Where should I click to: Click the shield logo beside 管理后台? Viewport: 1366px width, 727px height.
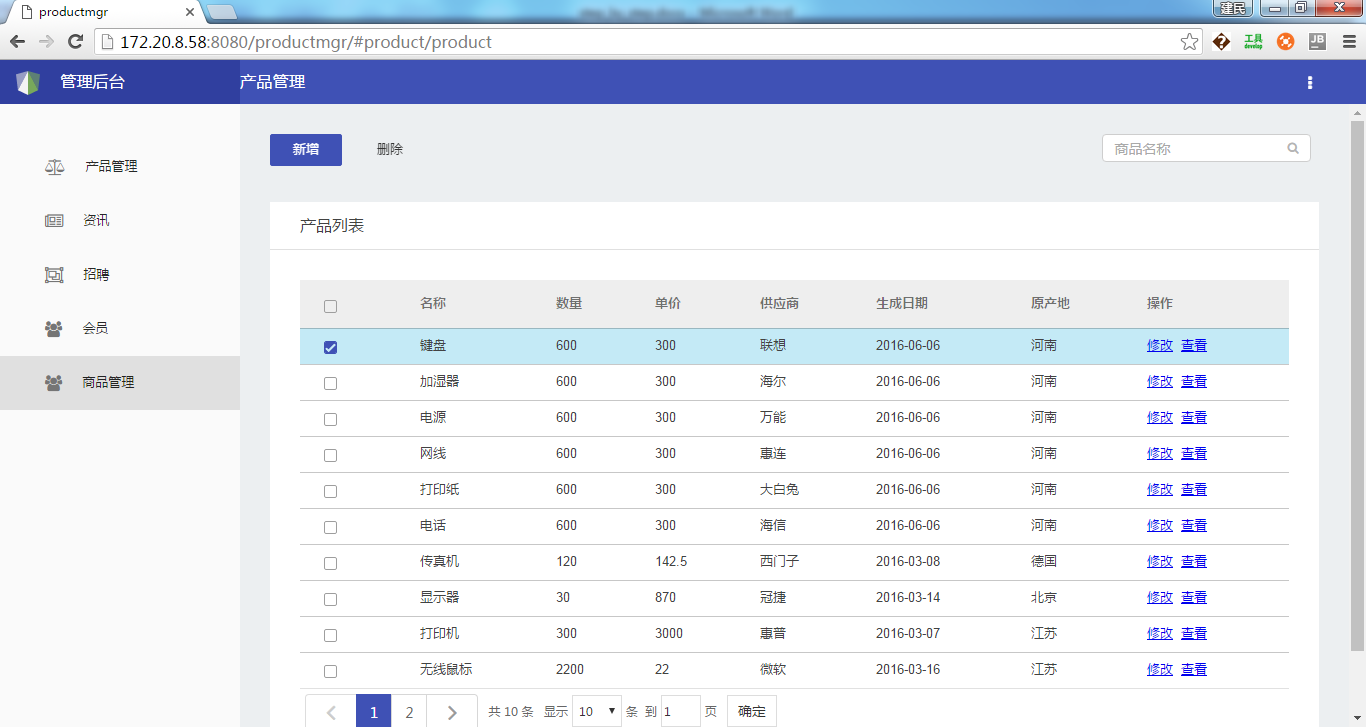pyautogui.click(x=28, y=83)
